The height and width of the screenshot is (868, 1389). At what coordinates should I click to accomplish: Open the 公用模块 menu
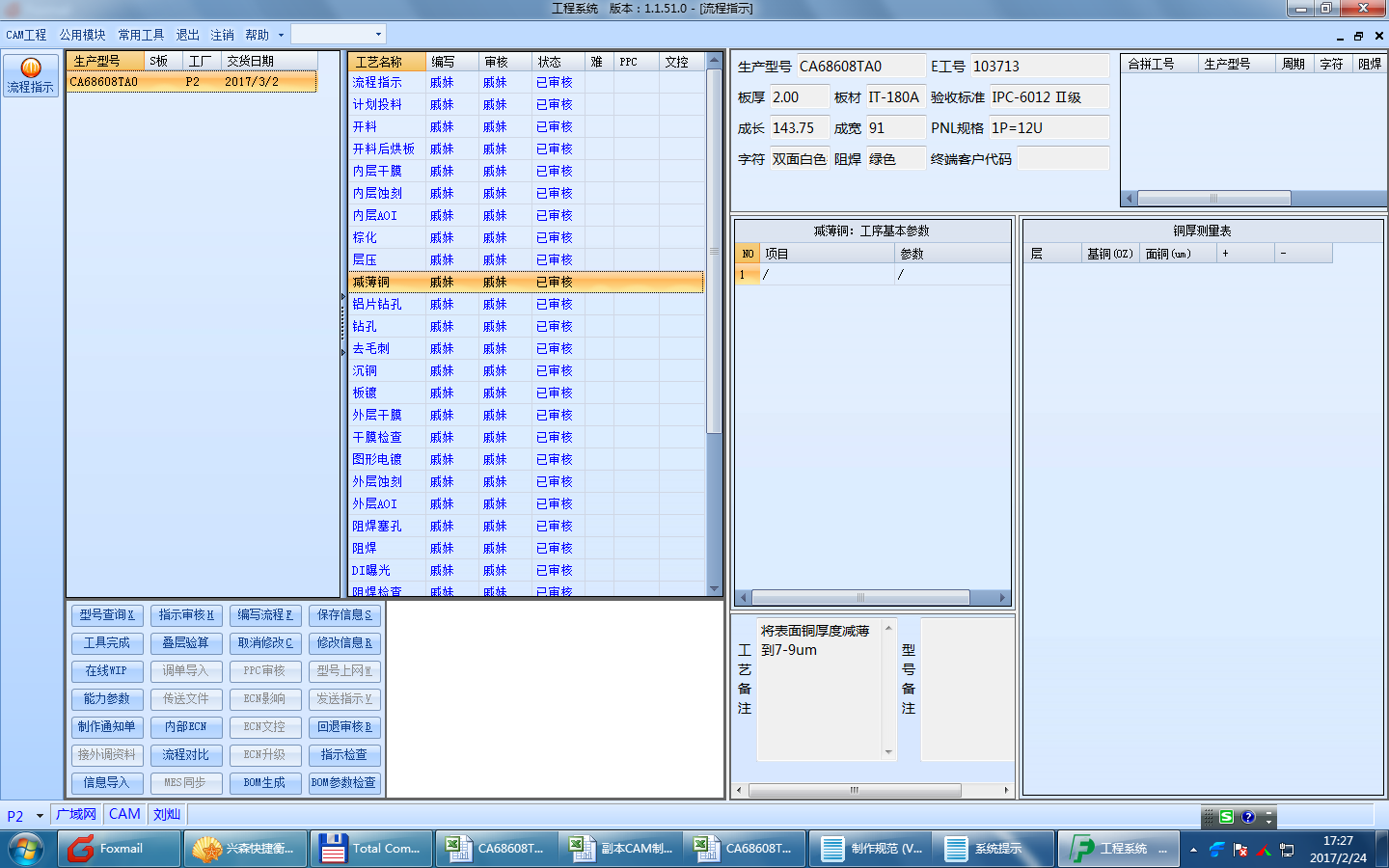[x=82, y=35]
